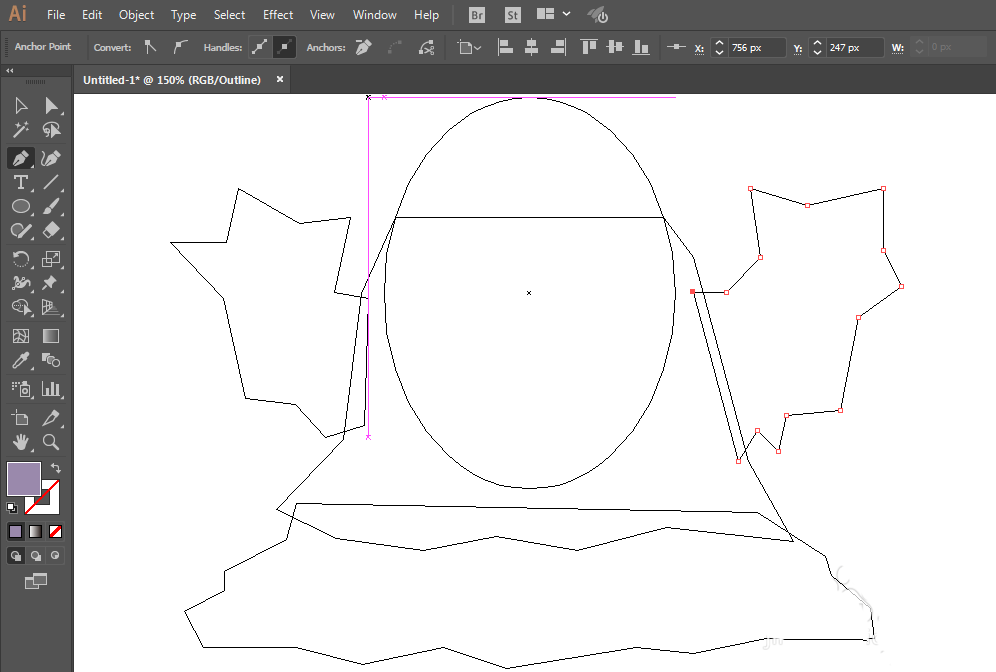Open the Effect menu
This screenshot has width=996, height=672.
[x=278, y=15]
